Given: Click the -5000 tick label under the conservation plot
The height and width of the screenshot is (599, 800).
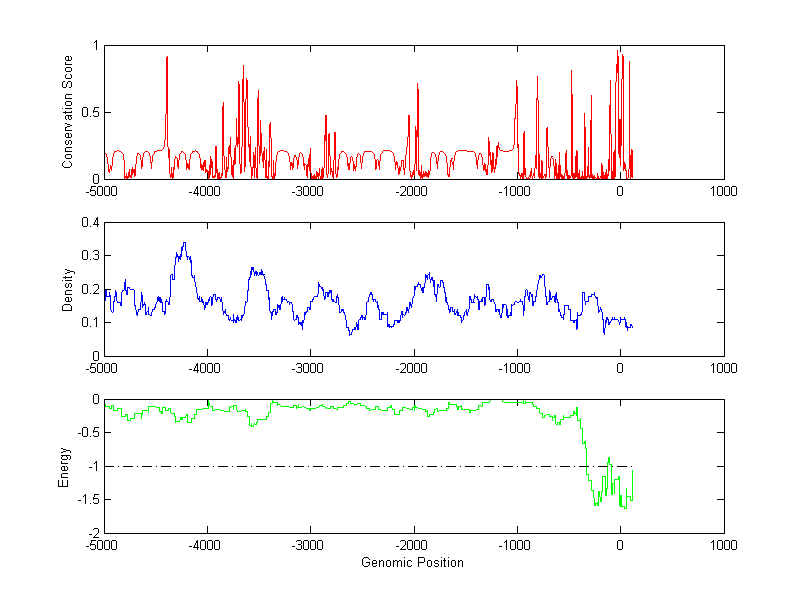Looking at the screenshot, I should [x=104, y=190].
